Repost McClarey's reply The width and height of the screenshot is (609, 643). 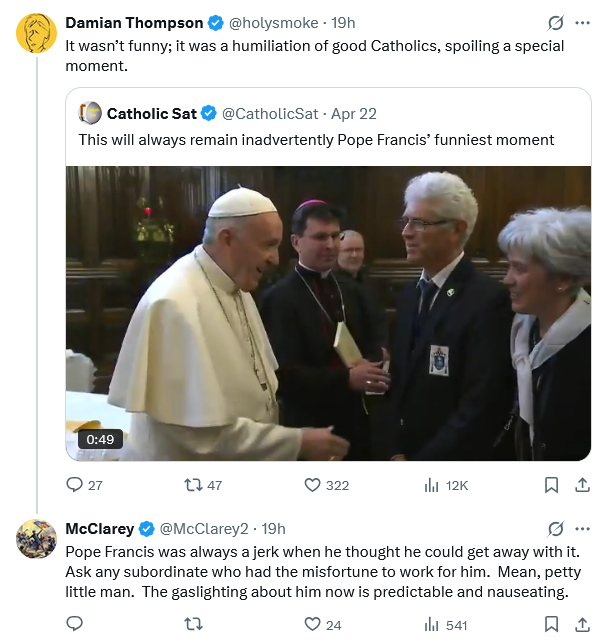pos(194,625)
